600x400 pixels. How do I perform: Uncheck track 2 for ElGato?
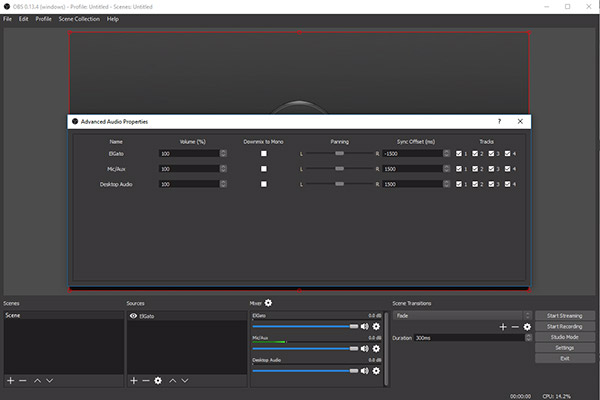(475, 153)
